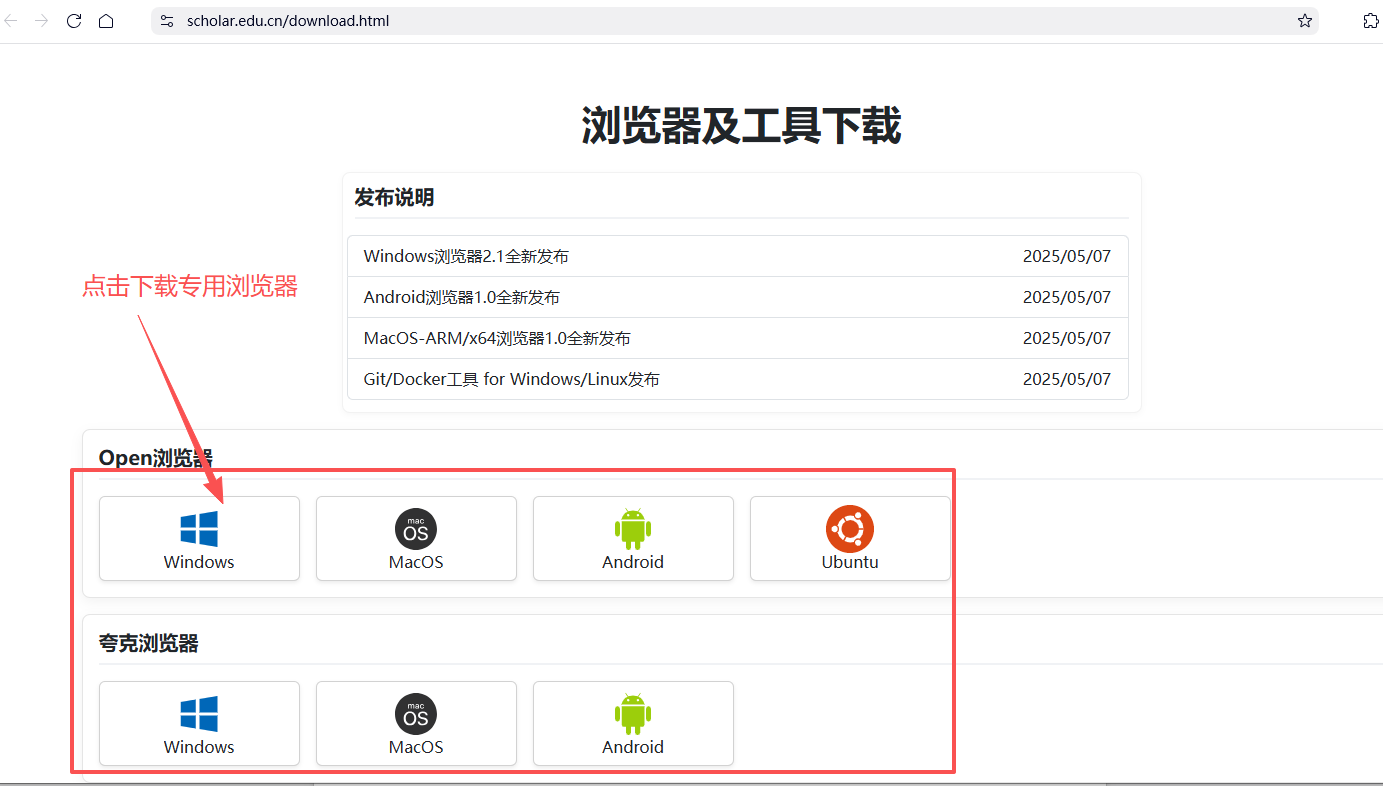Download Quark (夸克) browser for Windows
The image size is (1383, 786).
(x=199, y=723)
